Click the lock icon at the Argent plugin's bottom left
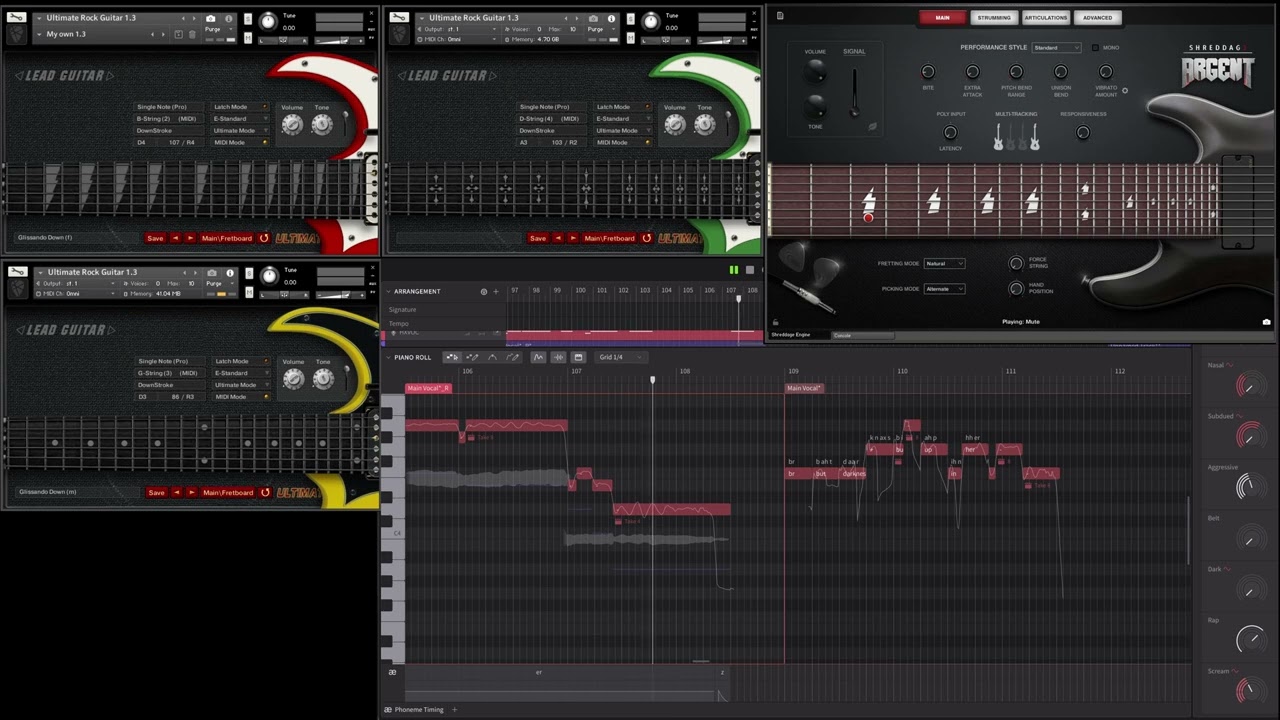1280x720 pixels. coord(775,322)
